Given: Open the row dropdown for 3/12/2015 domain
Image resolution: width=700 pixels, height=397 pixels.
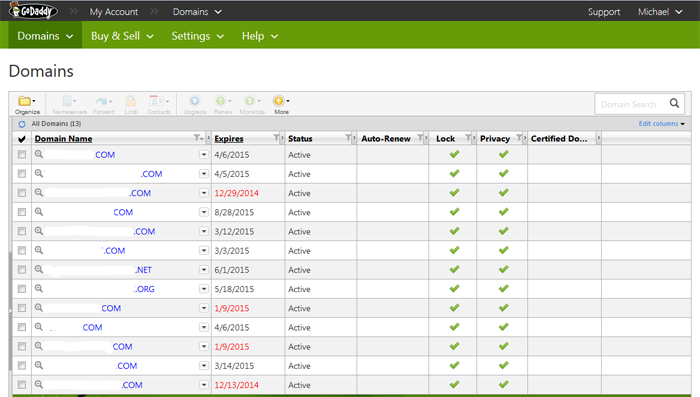Looking at the screenshot, I should coord(204,231).
